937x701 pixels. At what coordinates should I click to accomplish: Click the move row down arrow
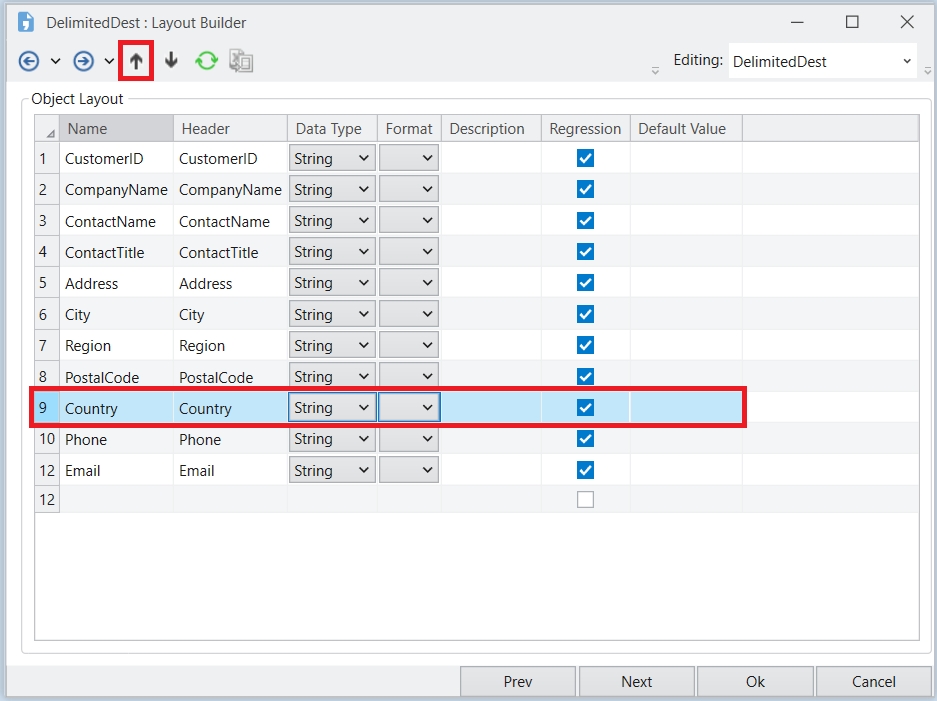(x=171, y=61)
